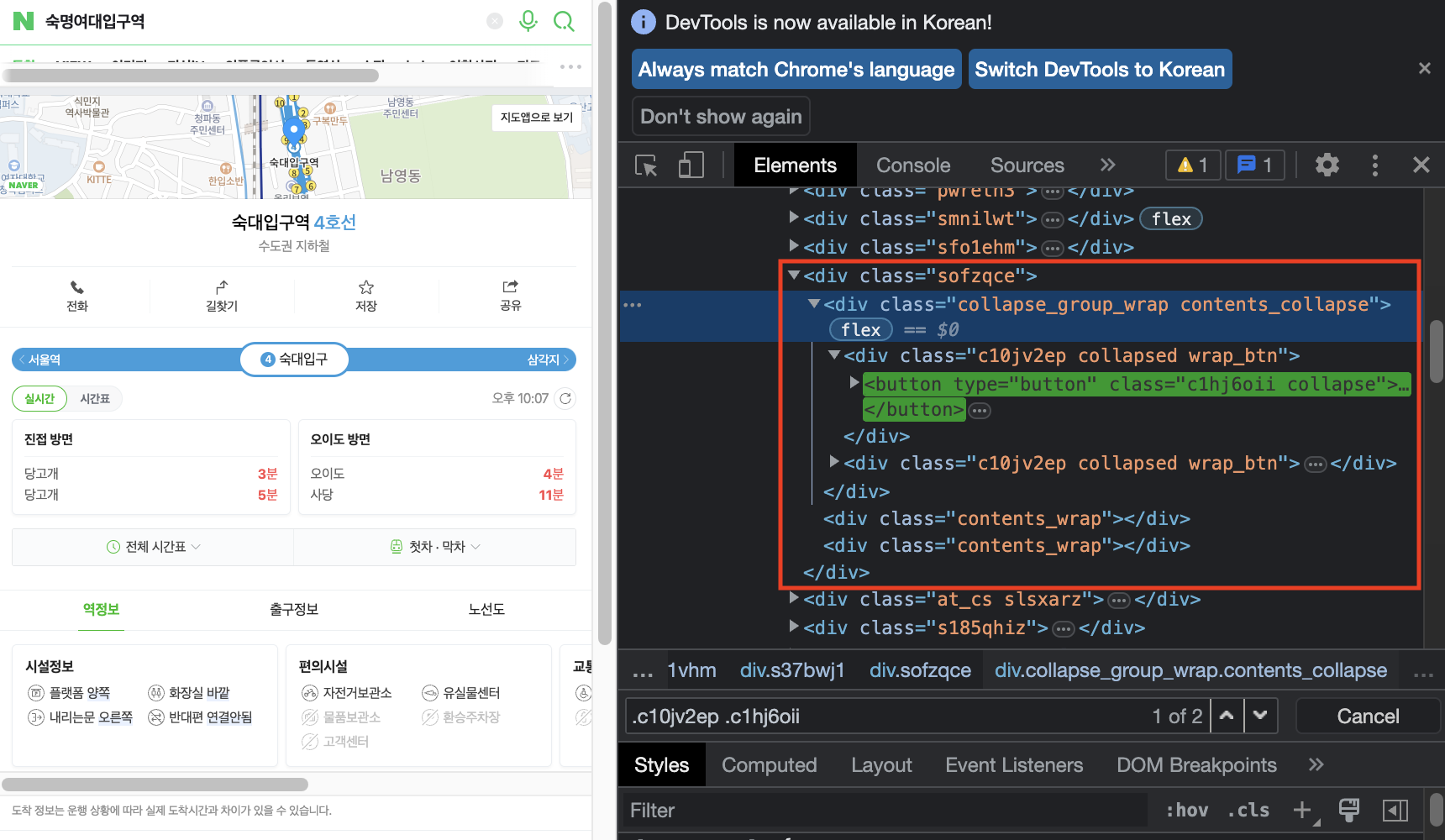The width and height of the screenshot is (1445, 840).
Task: Go to previous search result
Action: click(x=1227, y=716)
